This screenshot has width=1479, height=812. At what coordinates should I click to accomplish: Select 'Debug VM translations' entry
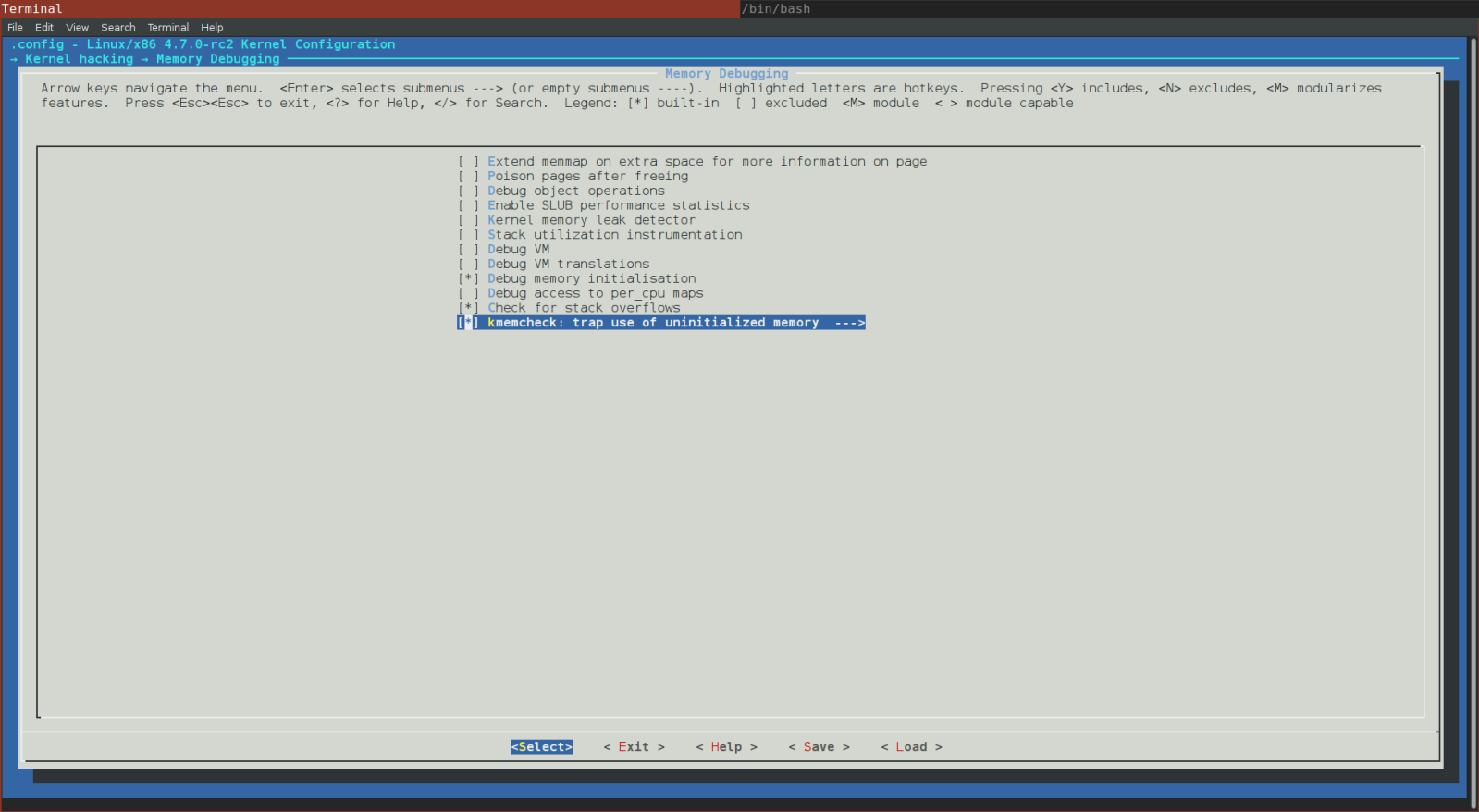[568, 265]
